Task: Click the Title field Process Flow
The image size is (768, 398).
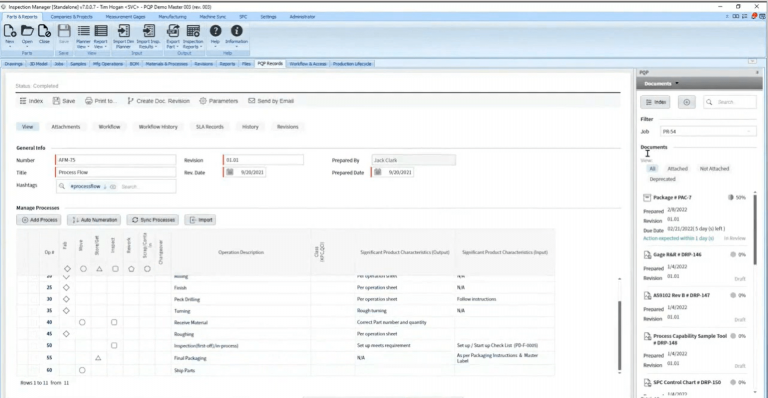Action: [116, 172]
